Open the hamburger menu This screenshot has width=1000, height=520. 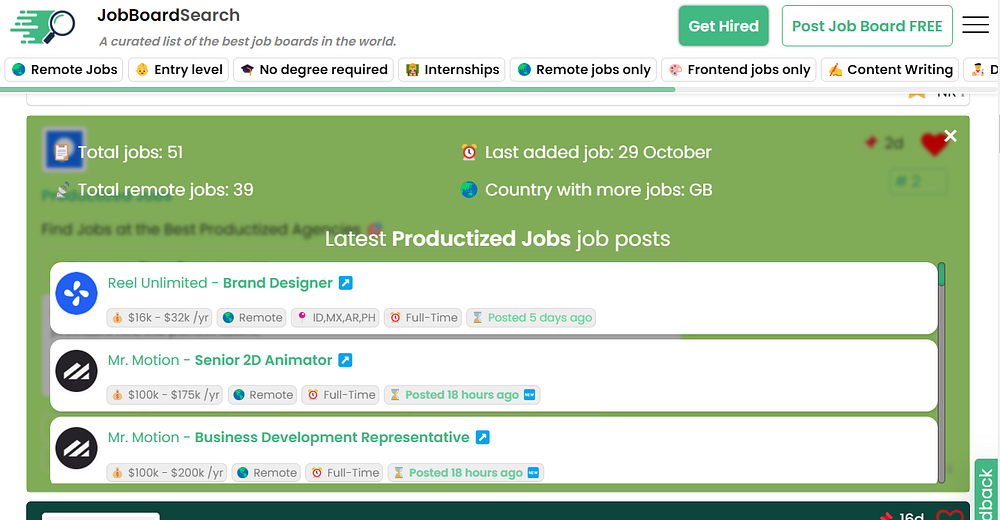tap(975, 25)
